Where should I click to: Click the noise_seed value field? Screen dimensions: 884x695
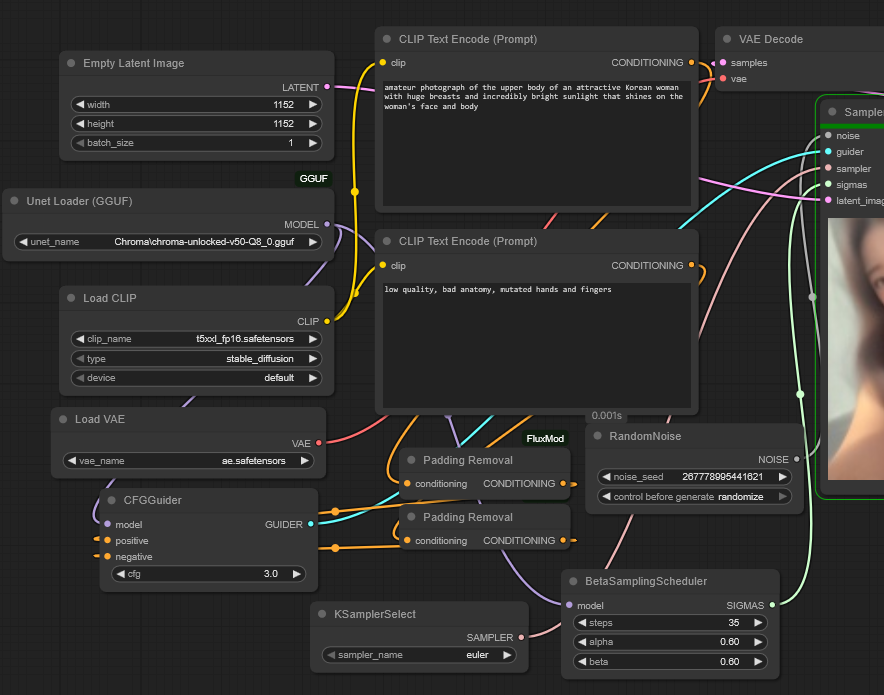[694, 477]
